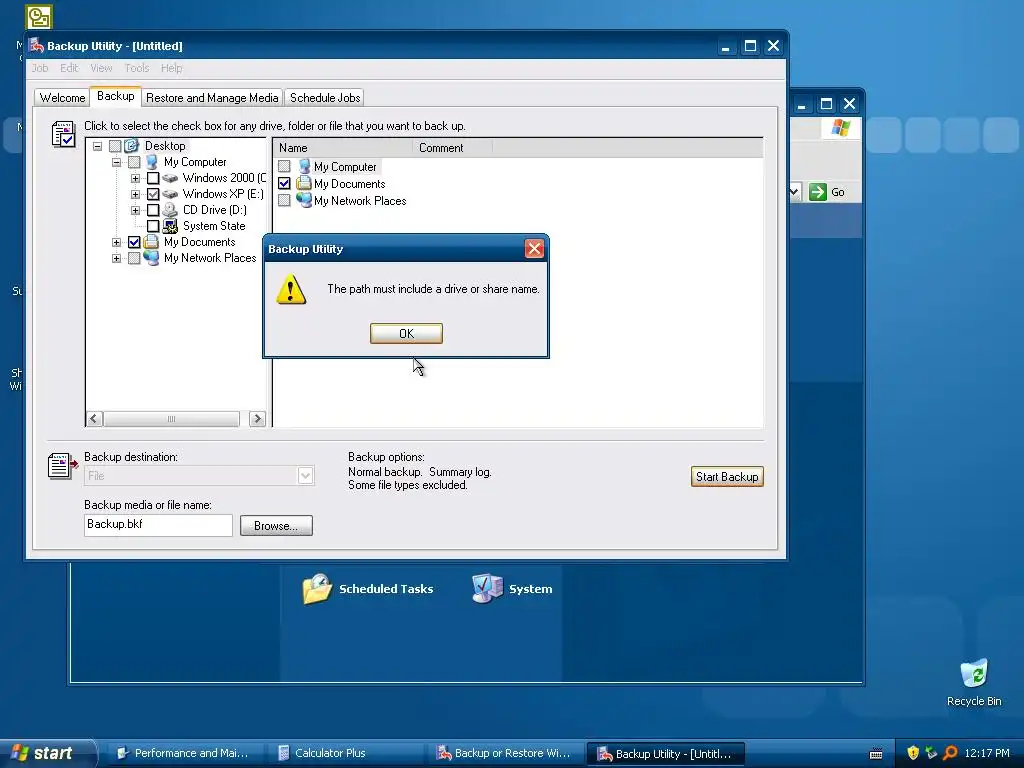Switch to Backup or Restore Wizard taskbar button
Viewport: 1024px width, 768px height.
pos(506,753)
